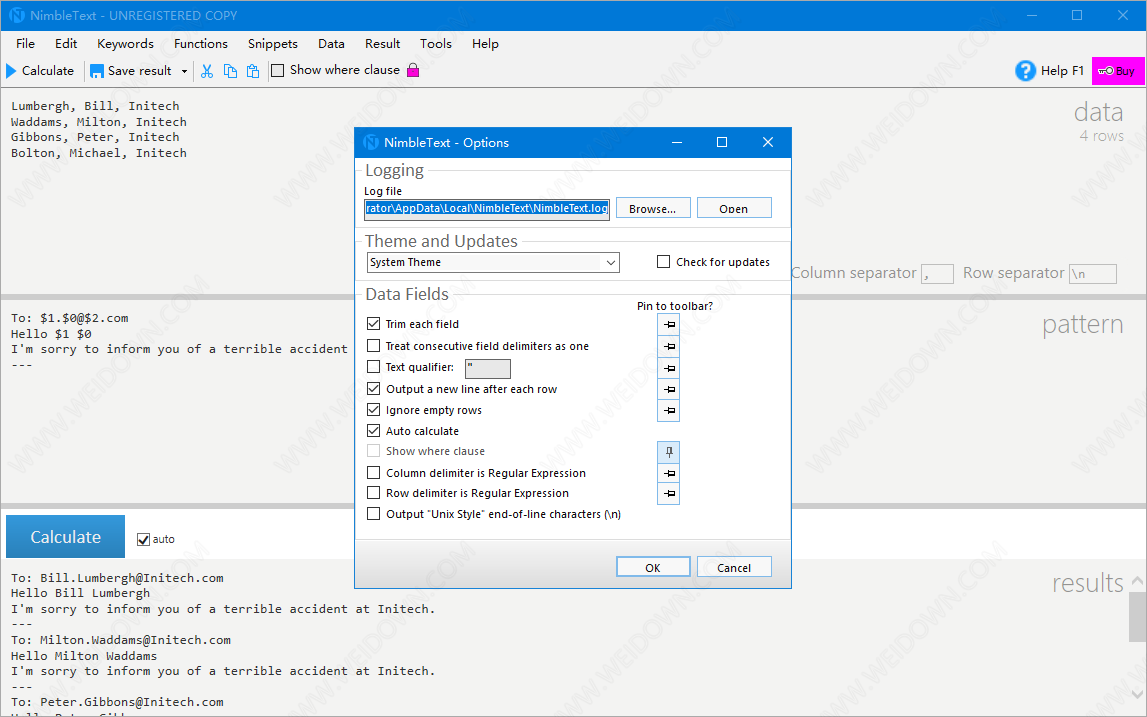Enable the Text qualifier checkbox
Image resolution: width=1147 pixels, height=717 pixels.
[x=374, y=367]
